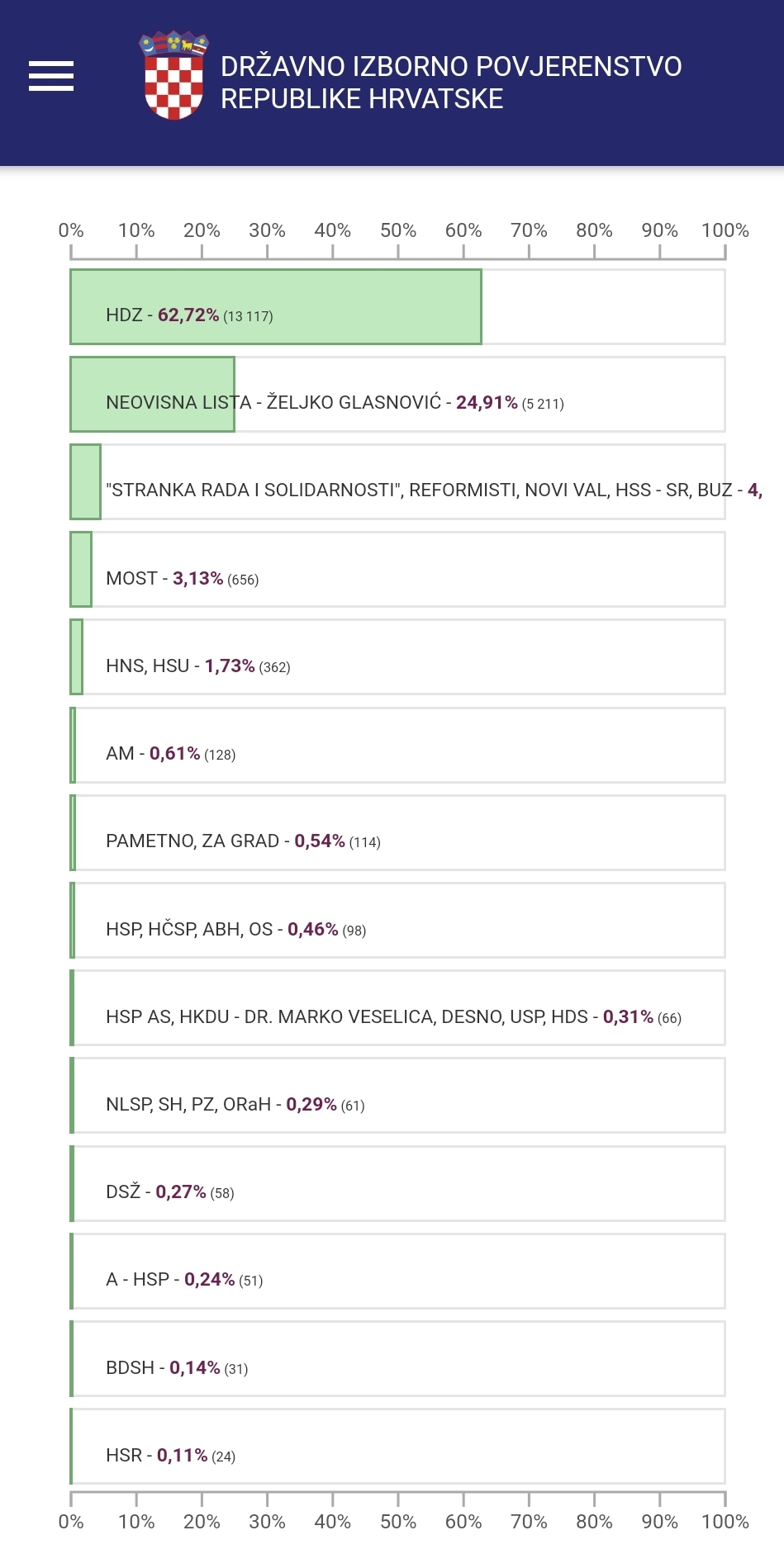Click the 100% label on bottom axis
784x1568 pixels.
pos(725,1522)
